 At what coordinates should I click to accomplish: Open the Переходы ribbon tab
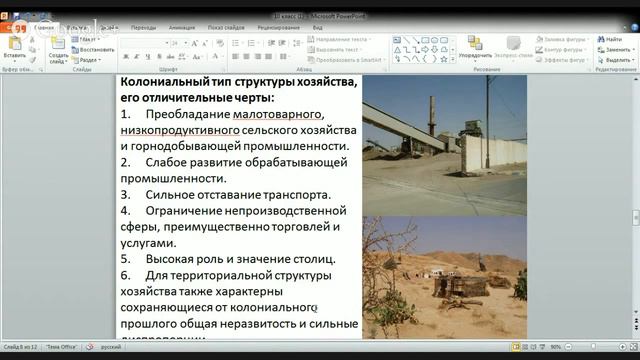pos(143,28)
